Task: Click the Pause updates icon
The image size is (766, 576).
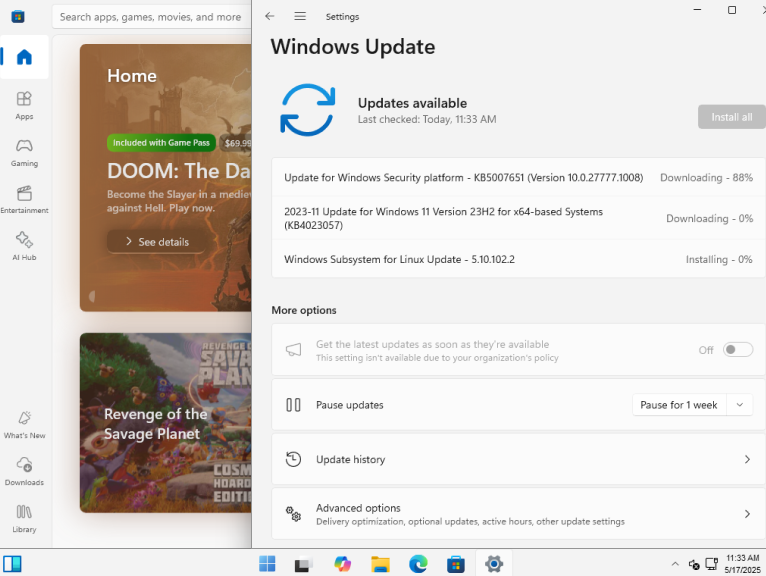Action: tap(293, 405)
